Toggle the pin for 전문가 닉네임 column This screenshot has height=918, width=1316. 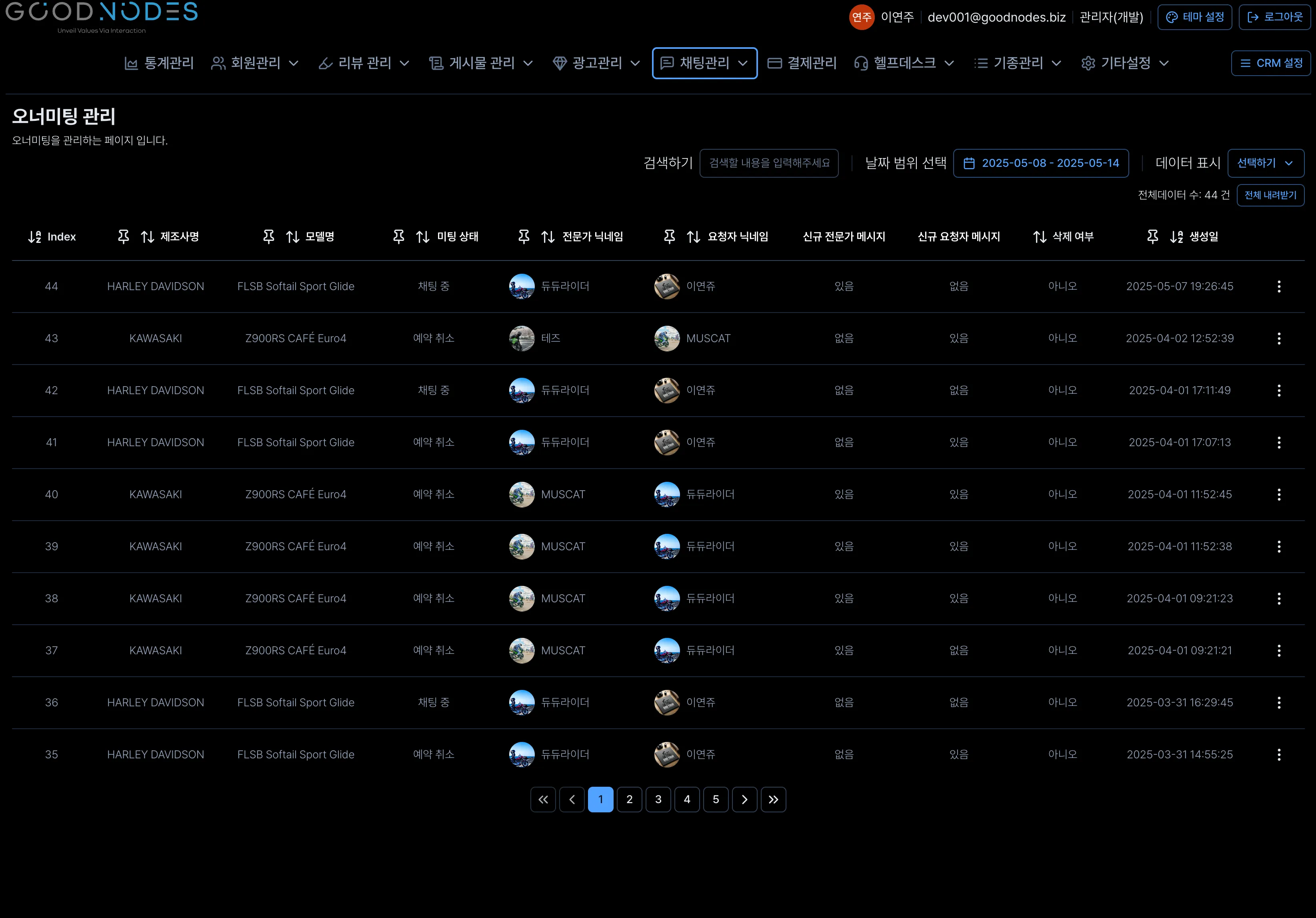coord(524,236)
